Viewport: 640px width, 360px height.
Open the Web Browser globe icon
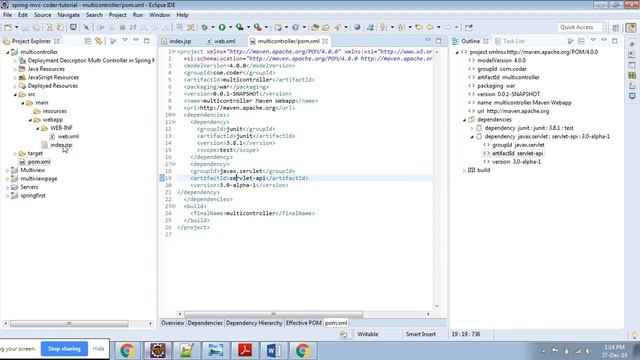tap(357, 27)
